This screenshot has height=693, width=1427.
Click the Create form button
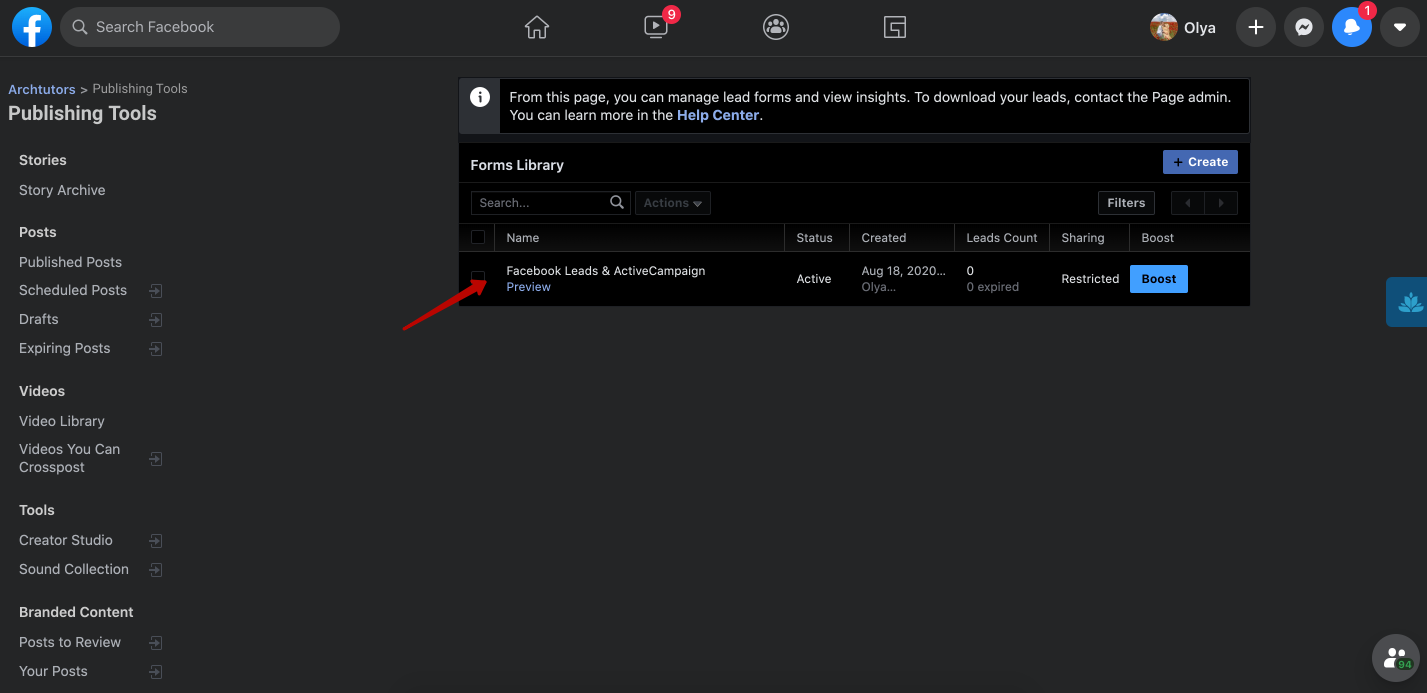[x=1200, y=162]
